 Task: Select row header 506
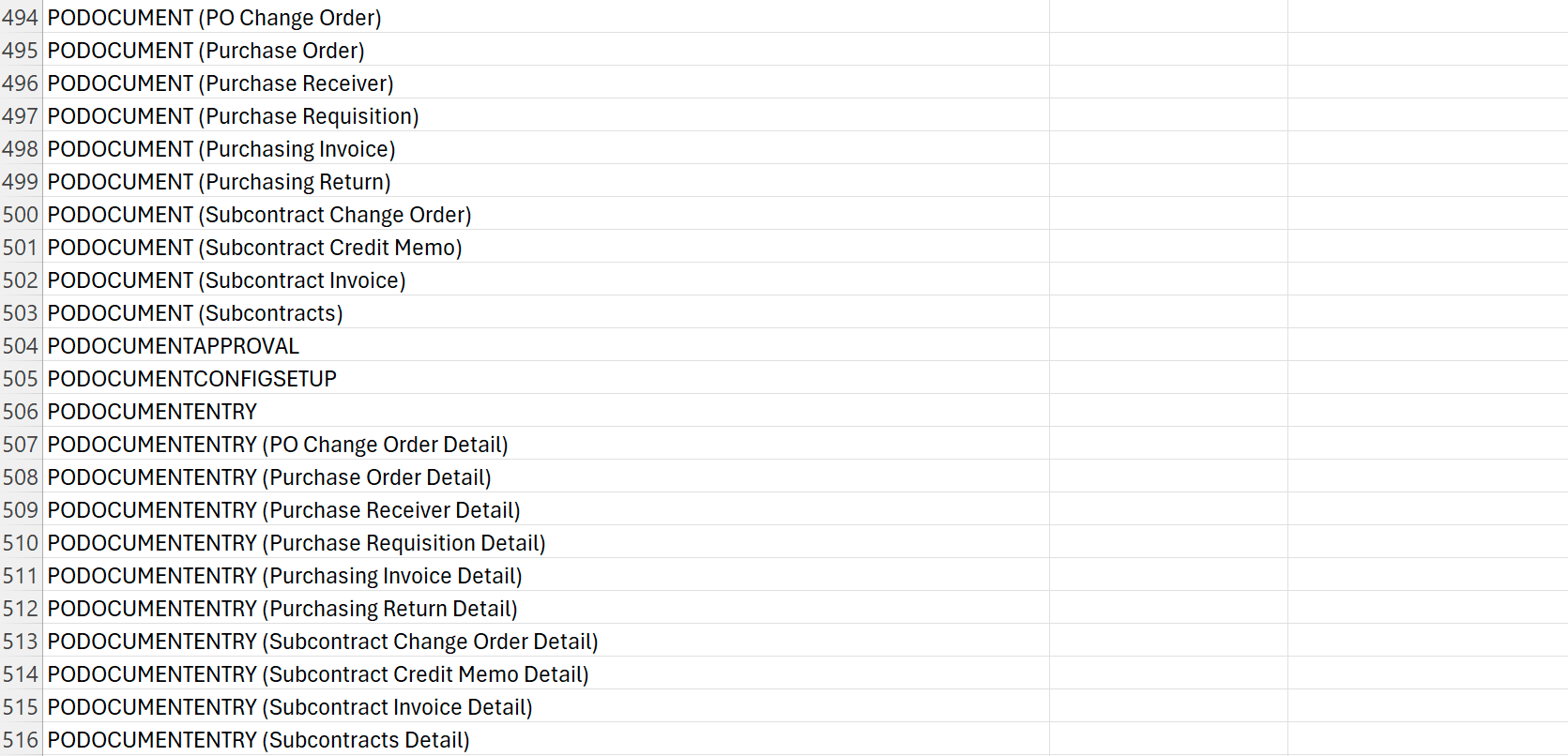pos(21,411)
